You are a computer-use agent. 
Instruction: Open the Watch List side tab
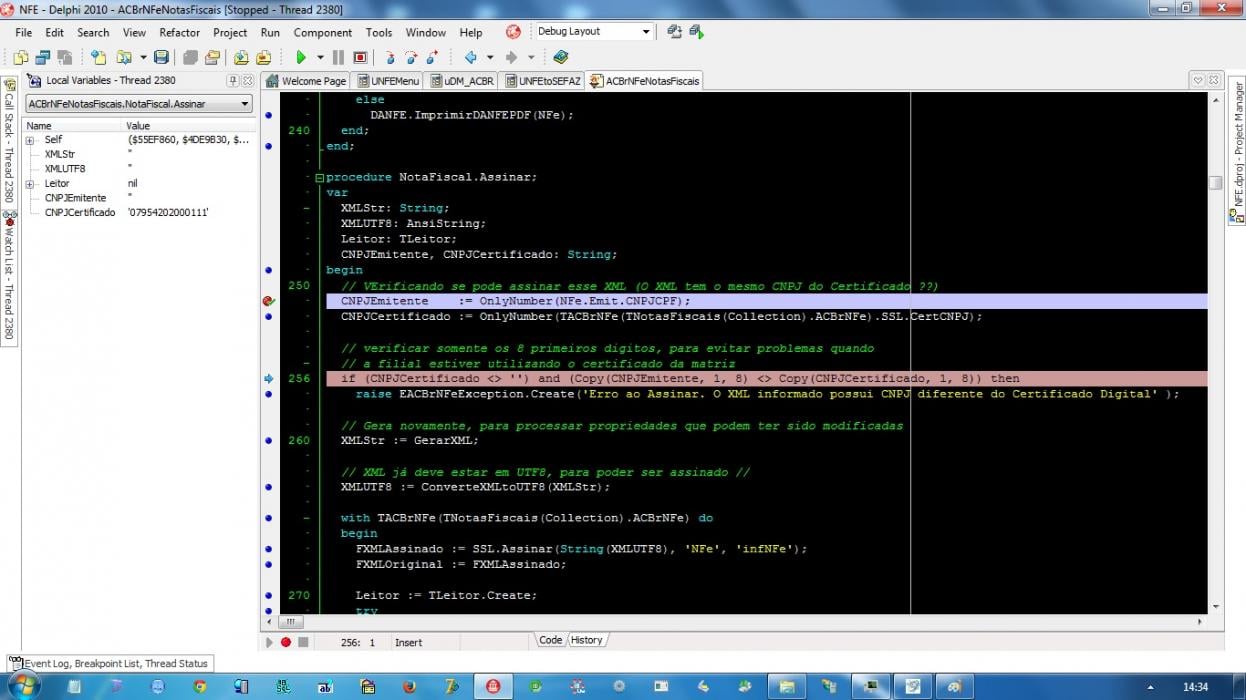click(9, 279)
